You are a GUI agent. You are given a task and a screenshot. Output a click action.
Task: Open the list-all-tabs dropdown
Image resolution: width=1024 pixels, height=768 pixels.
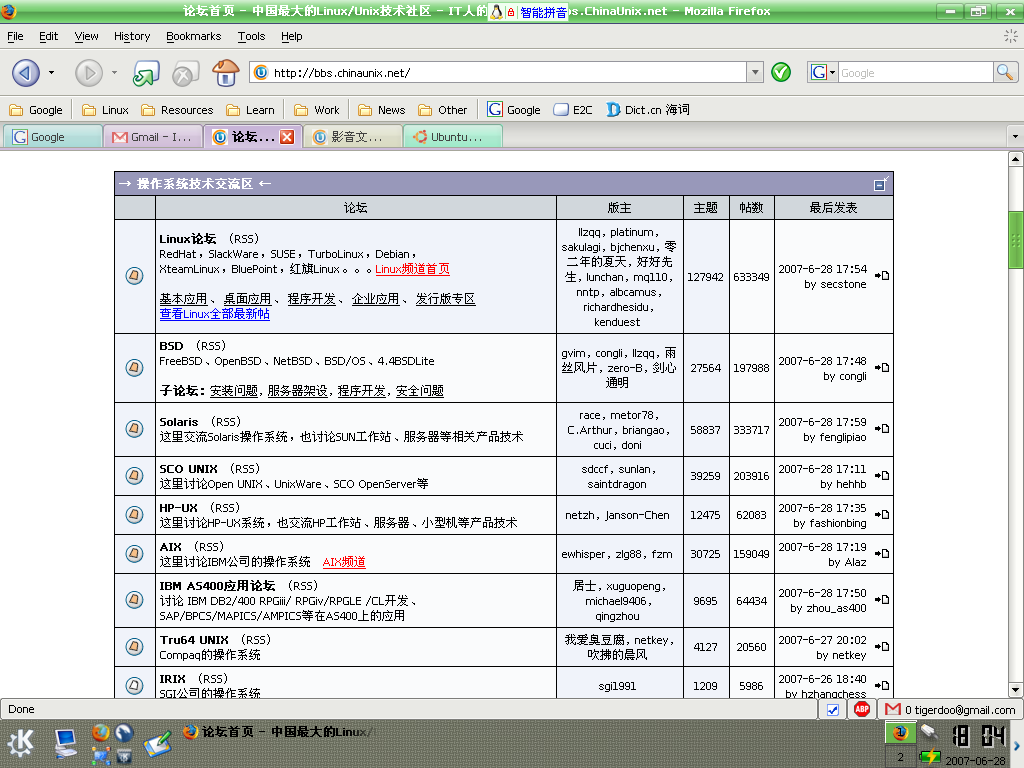click(1015, 136)
